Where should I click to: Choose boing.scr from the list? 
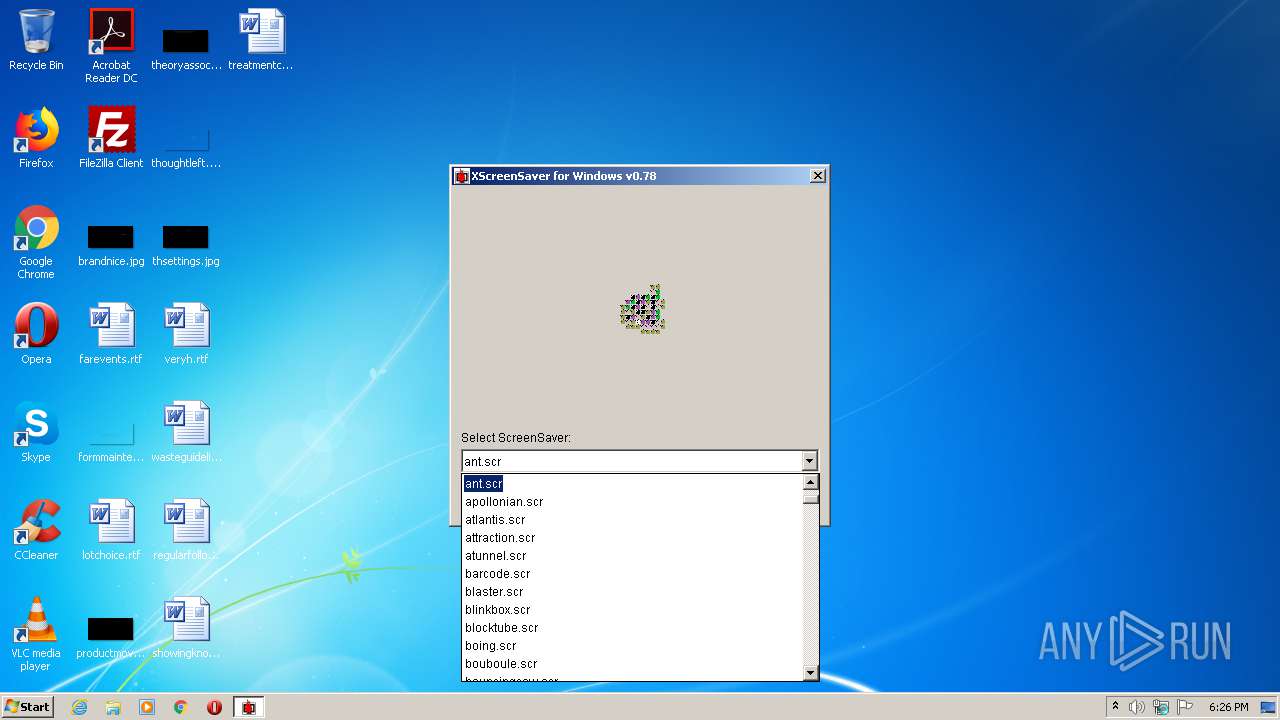click(632, 646)
